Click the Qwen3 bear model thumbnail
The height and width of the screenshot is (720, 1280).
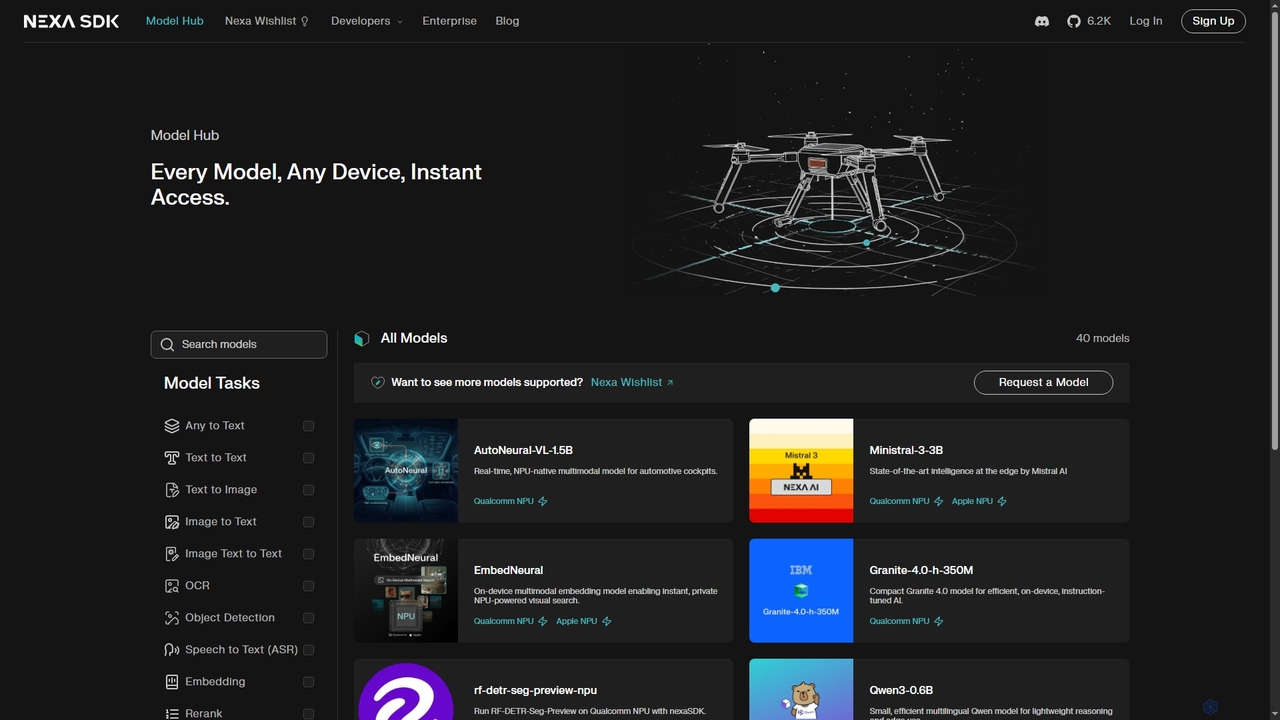point(801,690)
